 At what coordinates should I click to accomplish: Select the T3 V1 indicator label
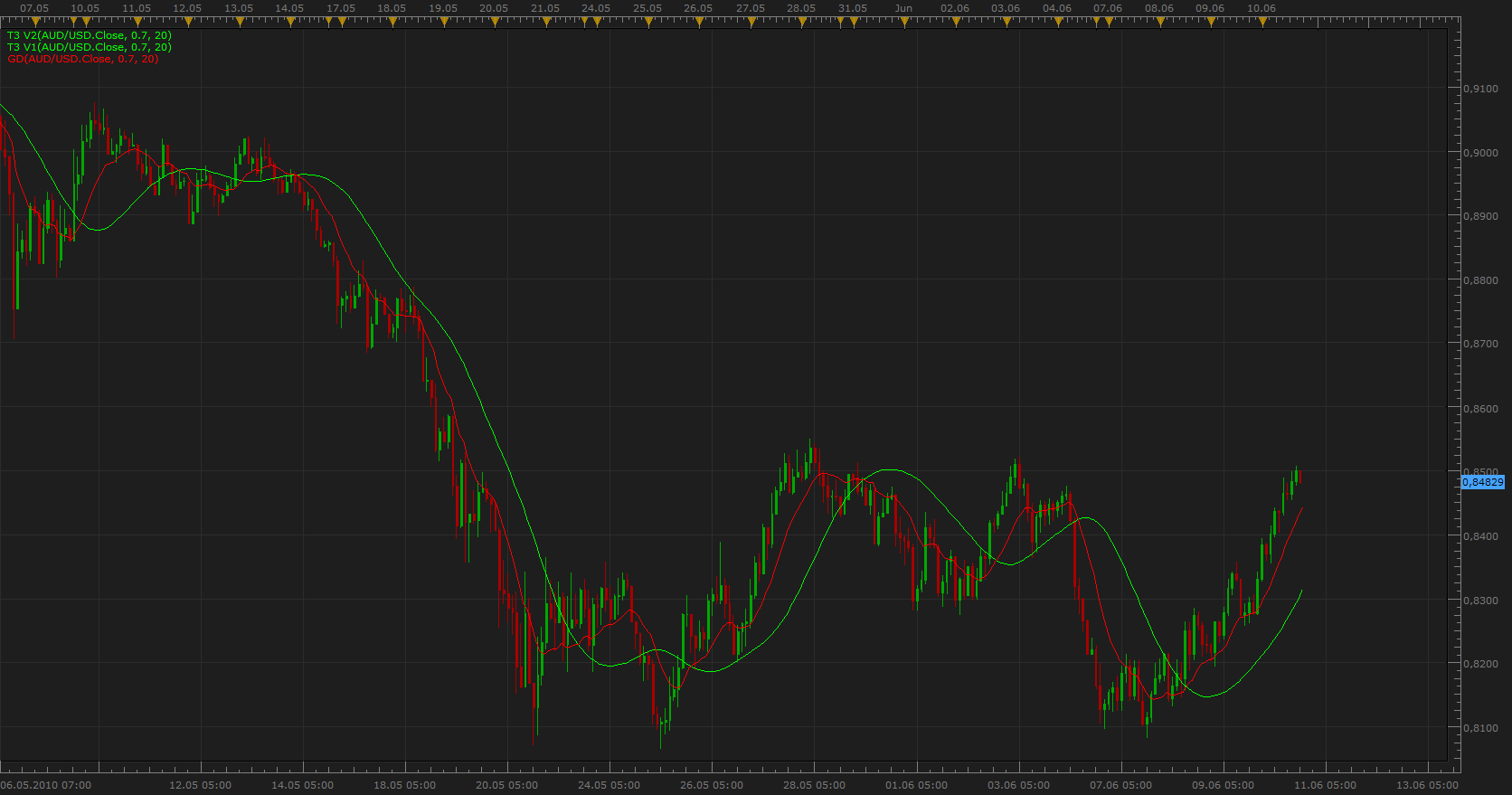pos(89,47)
